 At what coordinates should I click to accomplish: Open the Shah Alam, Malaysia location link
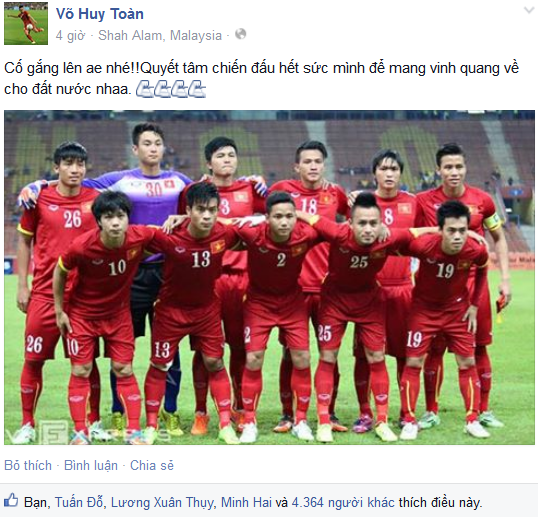click(160, 35)
